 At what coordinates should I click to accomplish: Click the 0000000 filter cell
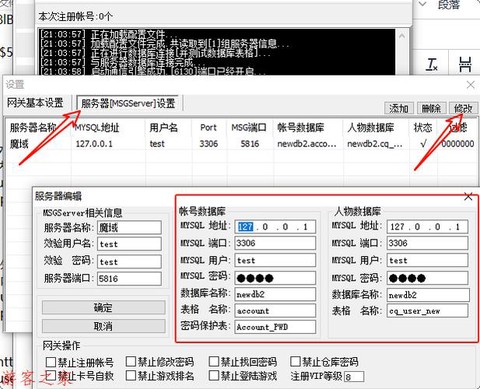coord(457,144)
